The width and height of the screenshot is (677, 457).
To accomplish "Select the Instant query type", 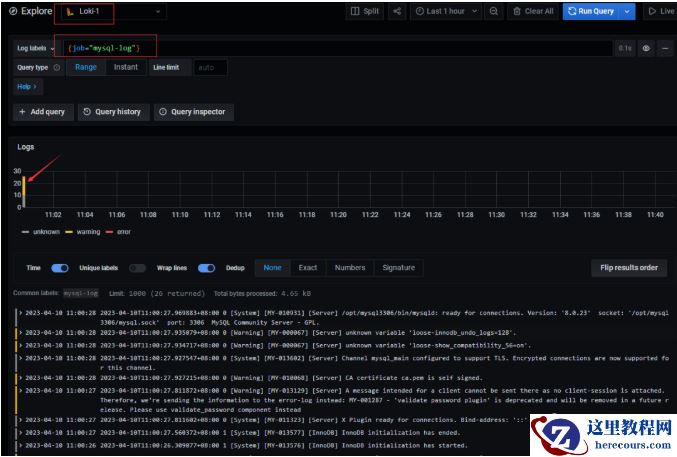I will (126, 67).
